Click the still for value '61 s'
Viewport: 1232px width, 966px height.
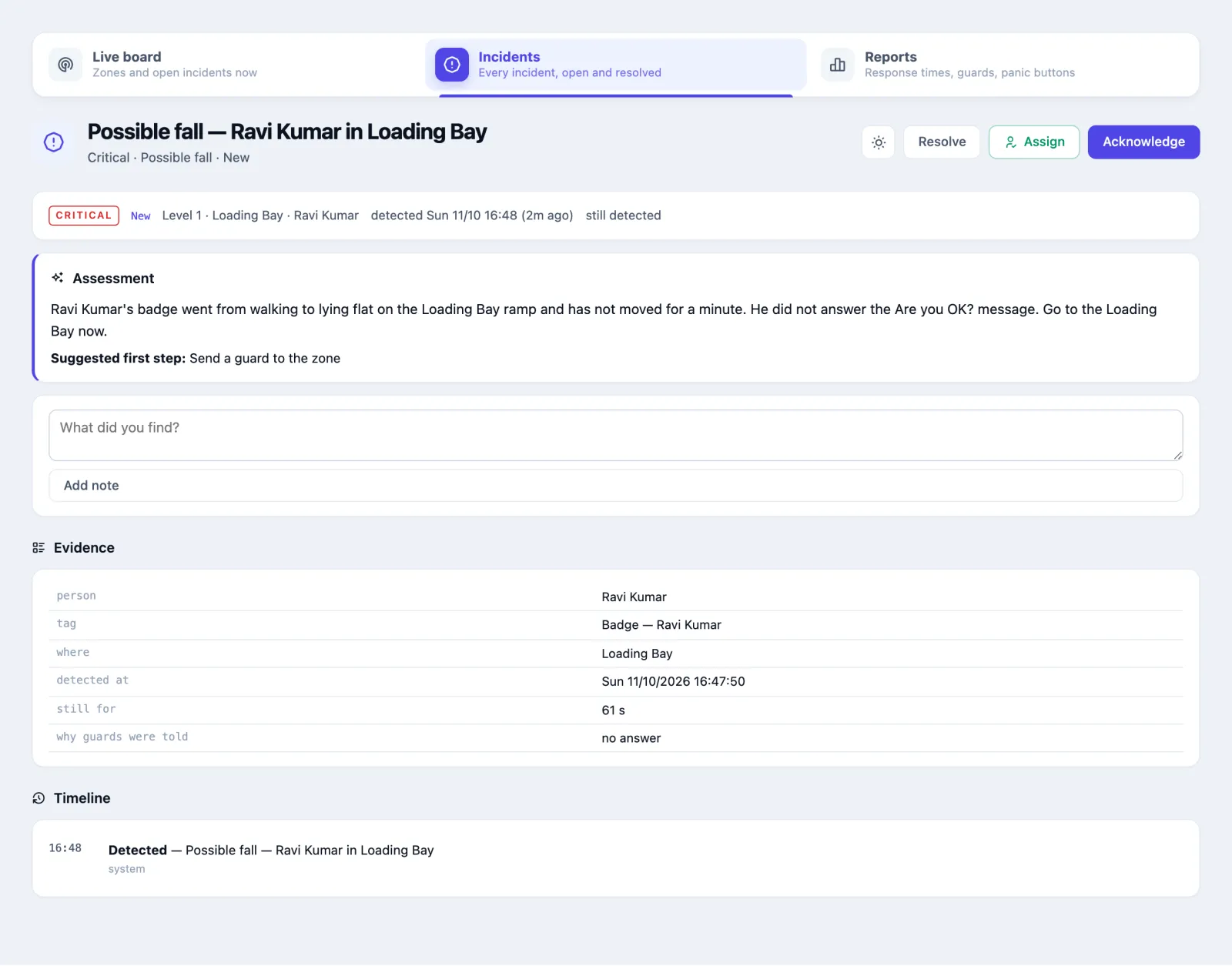click(613, 710)
